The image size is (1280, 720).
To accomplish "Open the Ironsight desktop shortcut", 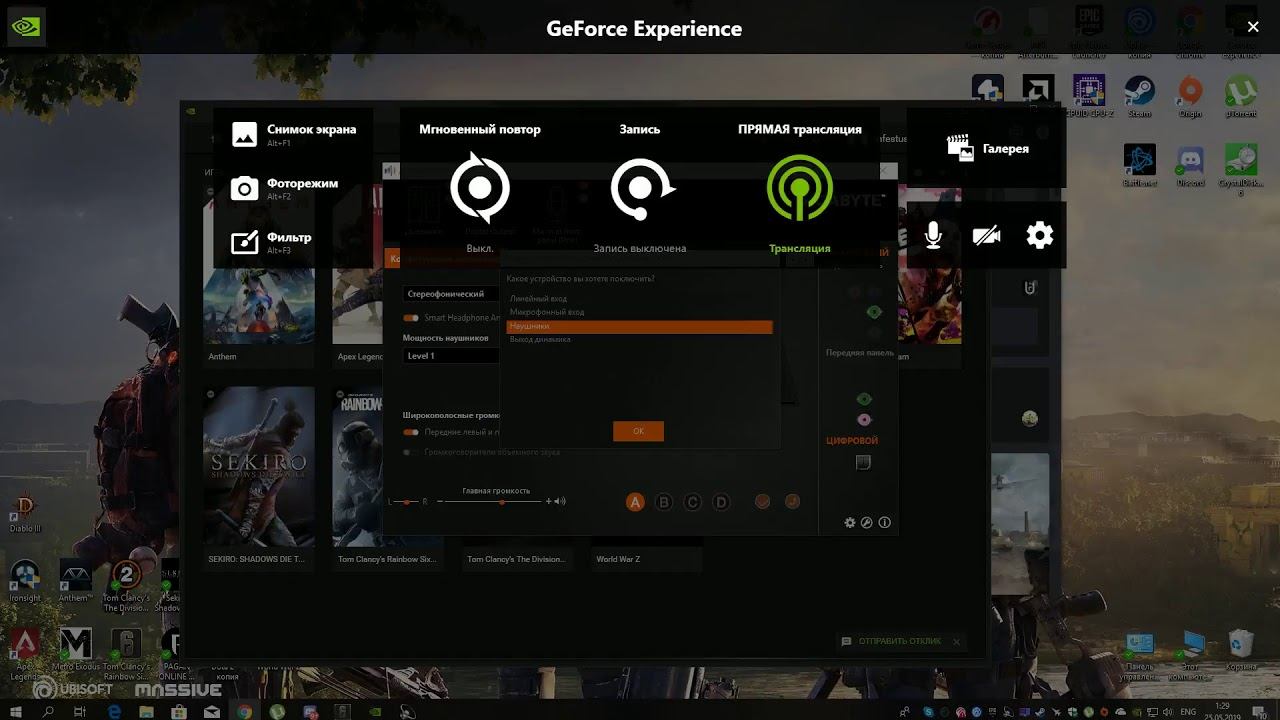I will coord(25,581).
